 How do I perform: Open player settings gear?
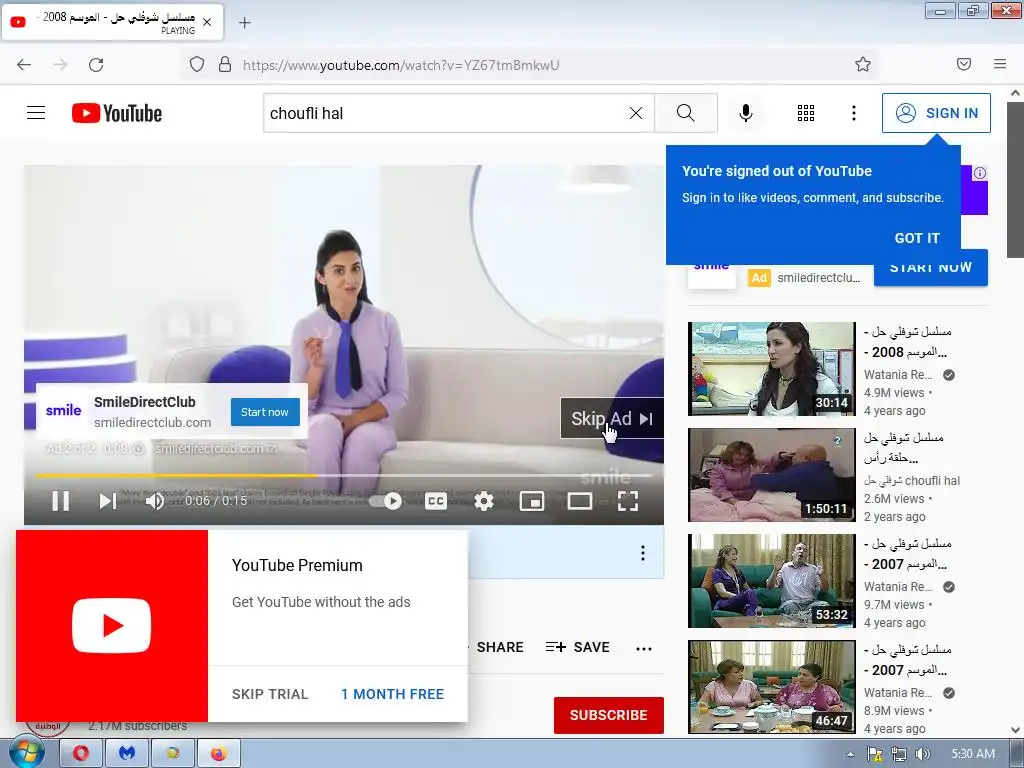tap(484, 502)
